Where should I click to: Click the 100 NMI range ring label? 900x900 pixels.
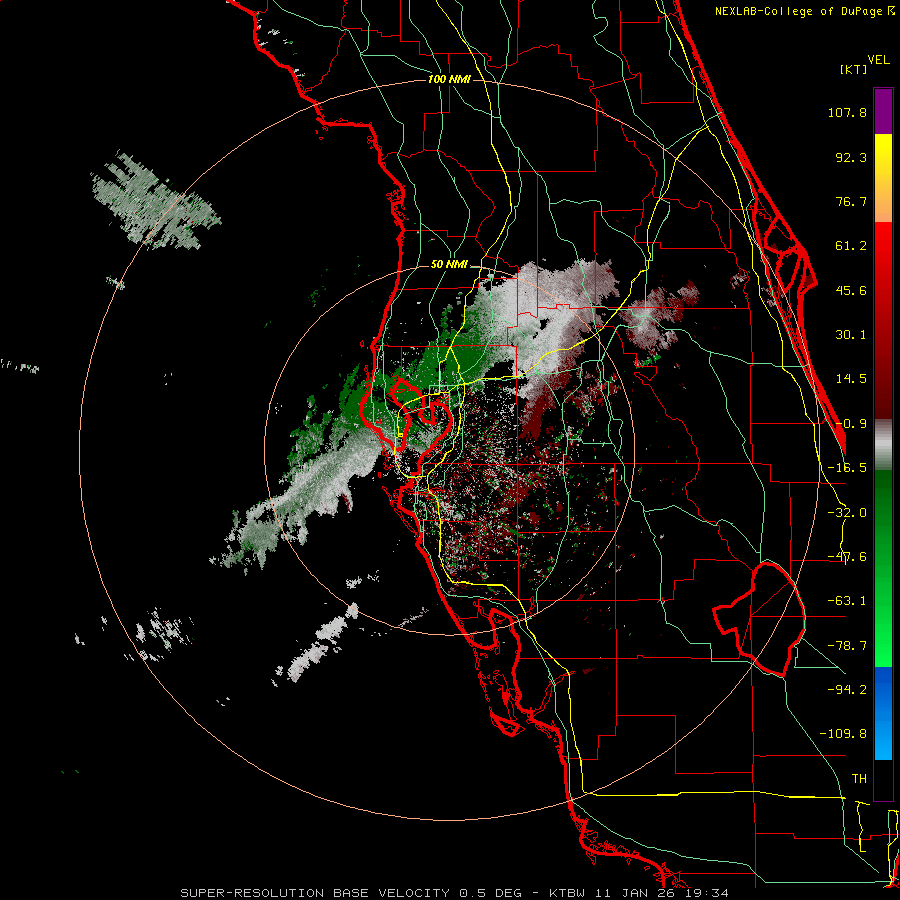[x=449, y=79]
